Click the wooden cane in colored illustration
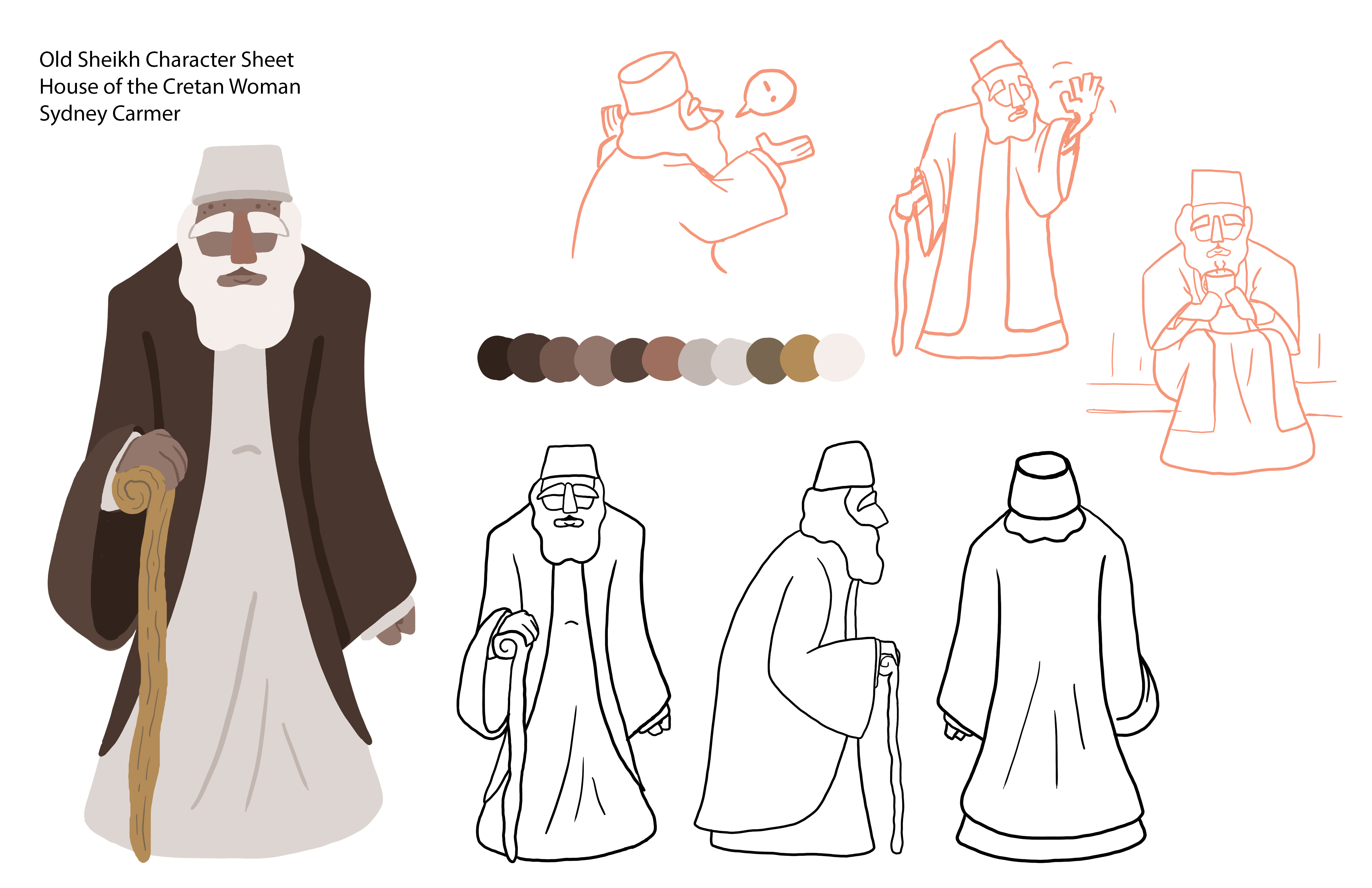1372x888 pixels. 144,663
